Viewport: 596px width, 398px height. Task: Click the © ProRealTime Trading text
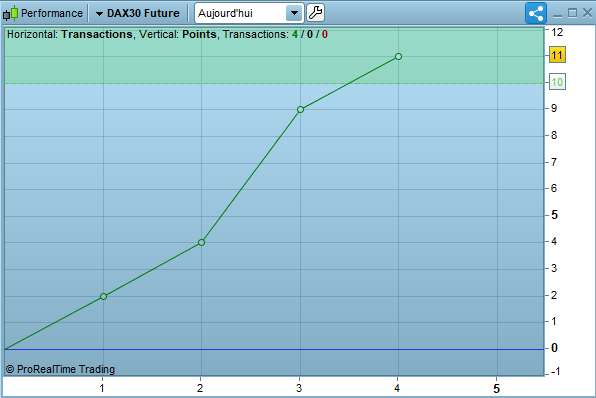(x=60, y=369)
